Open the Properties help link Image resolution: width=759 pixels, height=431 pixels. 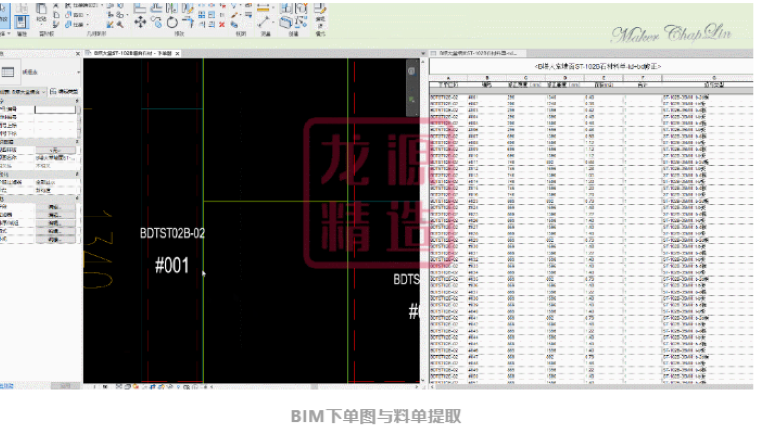pyautogui.click(x=7, y=386)
